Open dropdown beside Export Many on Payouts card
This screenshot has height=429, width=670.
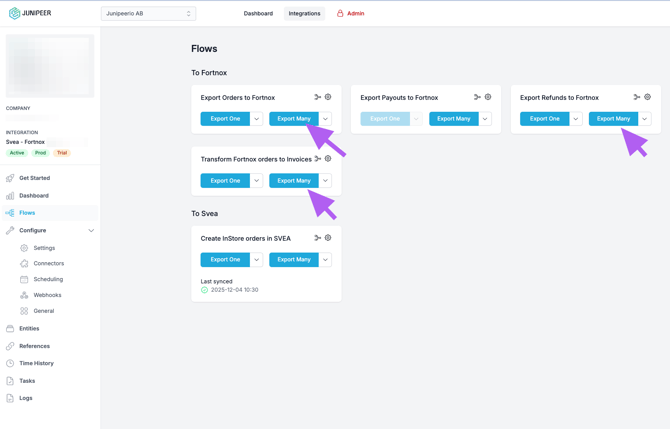485,119
